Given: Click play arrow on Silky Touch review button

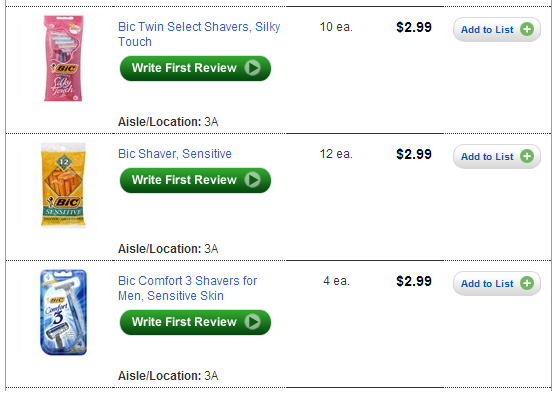Looking at the screenshot, I should [252, 68].
